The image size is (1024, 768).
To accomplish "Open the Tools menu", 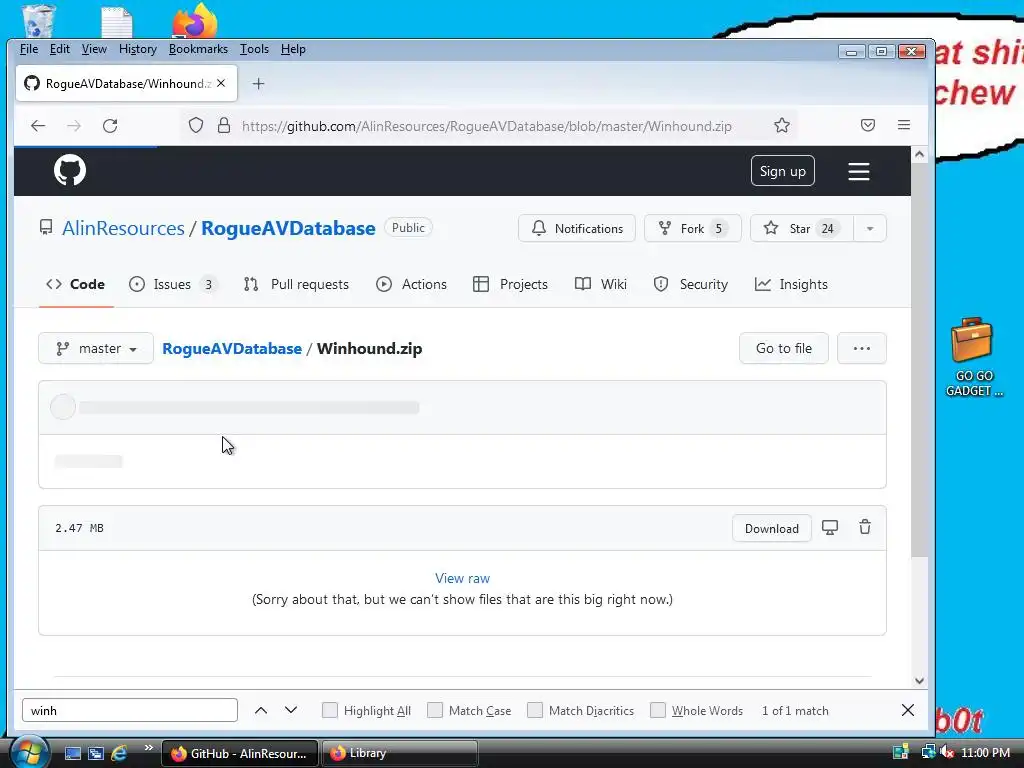I will (254, 49).
